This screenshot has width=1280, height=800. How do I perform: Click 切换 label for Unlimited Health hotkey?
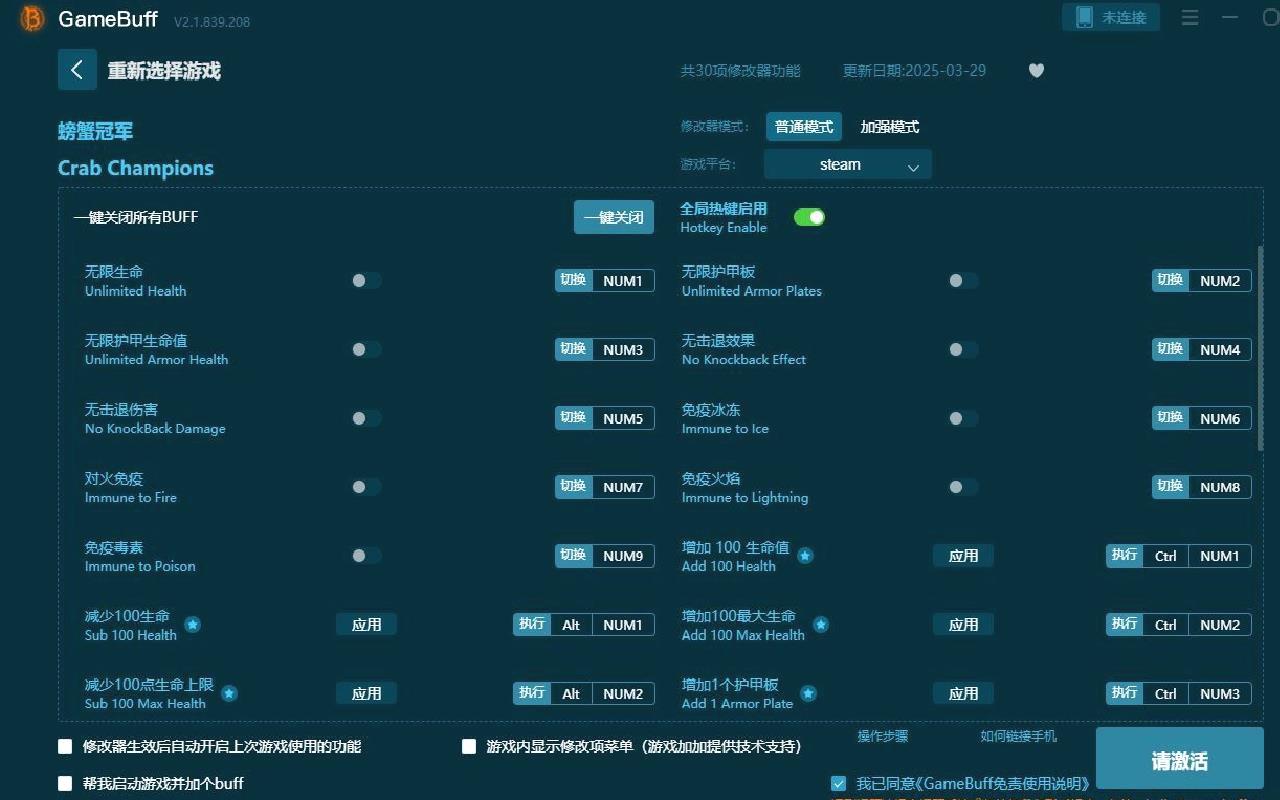click(x=574, y=280)
